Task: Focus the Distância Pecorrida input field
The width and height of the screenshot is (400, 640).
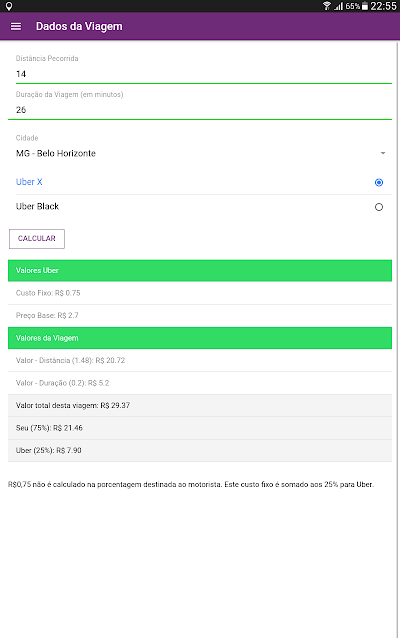Action: click(x=200, y=74)
